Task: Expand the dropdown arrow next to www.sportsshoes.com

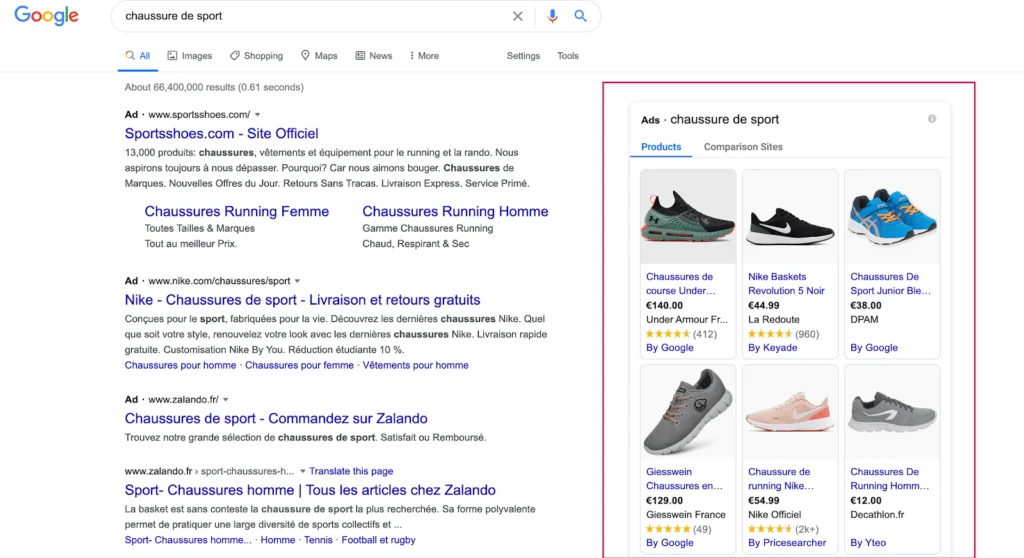Action: tap(257, 115)
